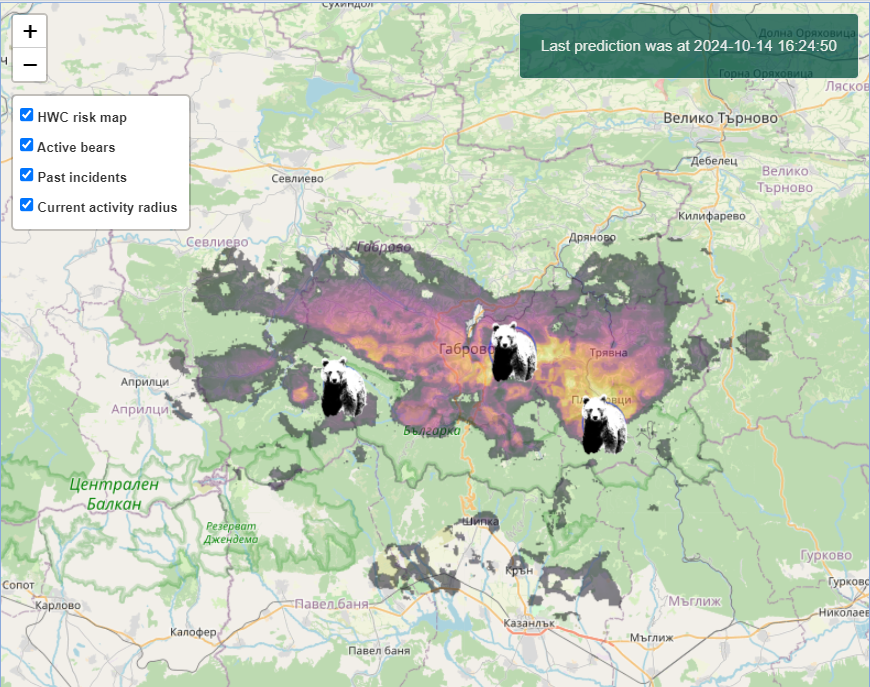
Task: Select the western bear marker near Априлци
Action: pyautogui.click(x=343, y=387)
